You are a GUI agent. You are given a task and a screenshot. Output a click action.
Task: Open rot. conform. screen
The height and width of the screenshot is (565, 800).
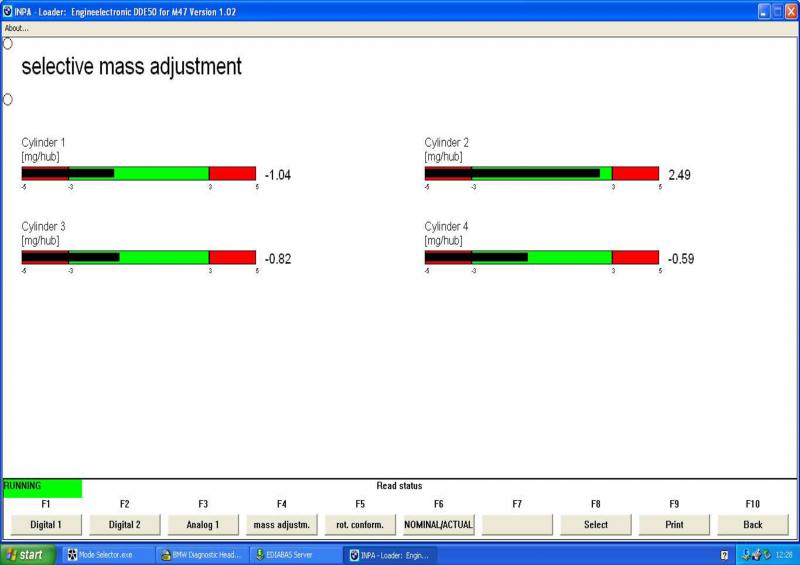coord(360,524)
